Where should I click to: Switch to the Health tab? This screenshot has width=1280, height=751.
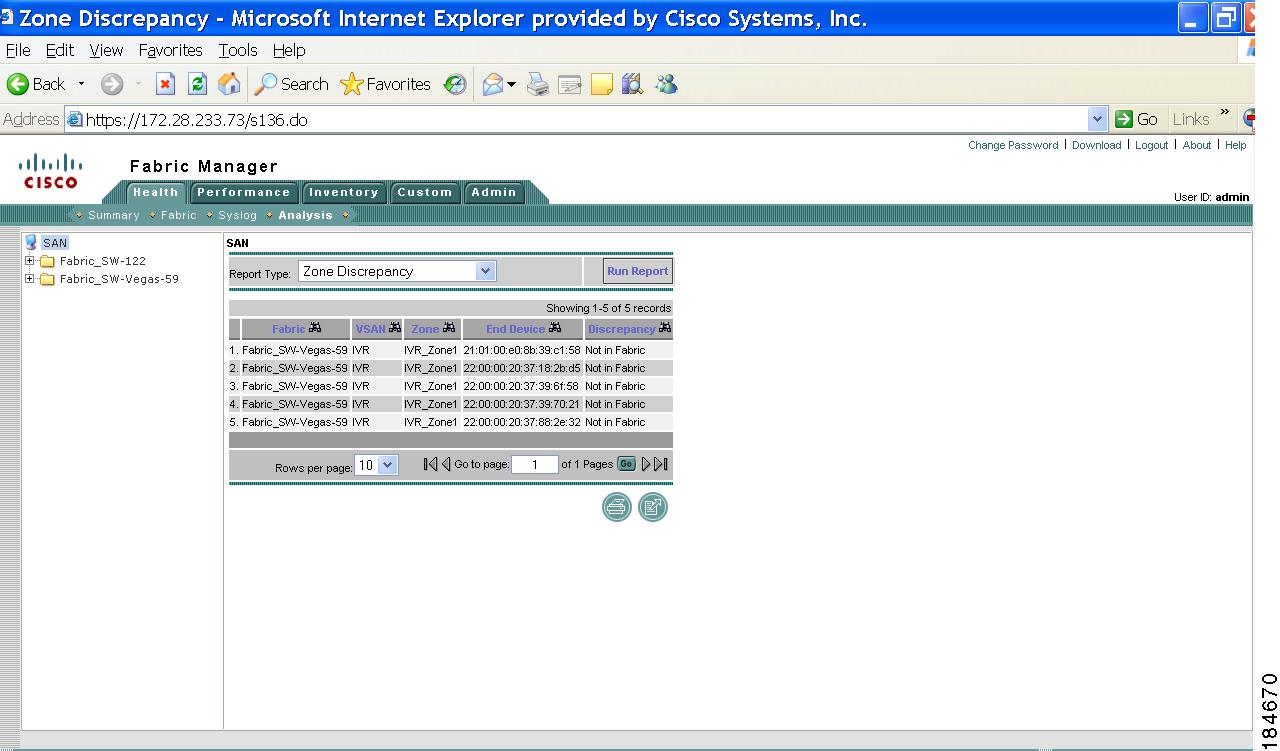156,193
